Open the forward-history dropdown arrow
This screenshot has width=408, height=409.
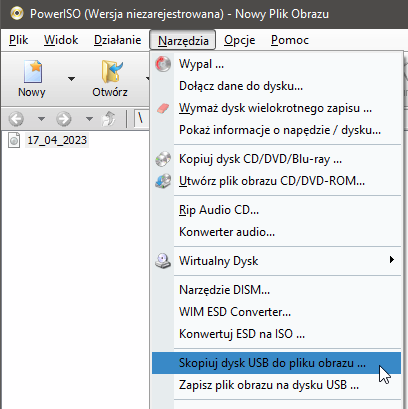pyautogui.click(x=89, y=118)
